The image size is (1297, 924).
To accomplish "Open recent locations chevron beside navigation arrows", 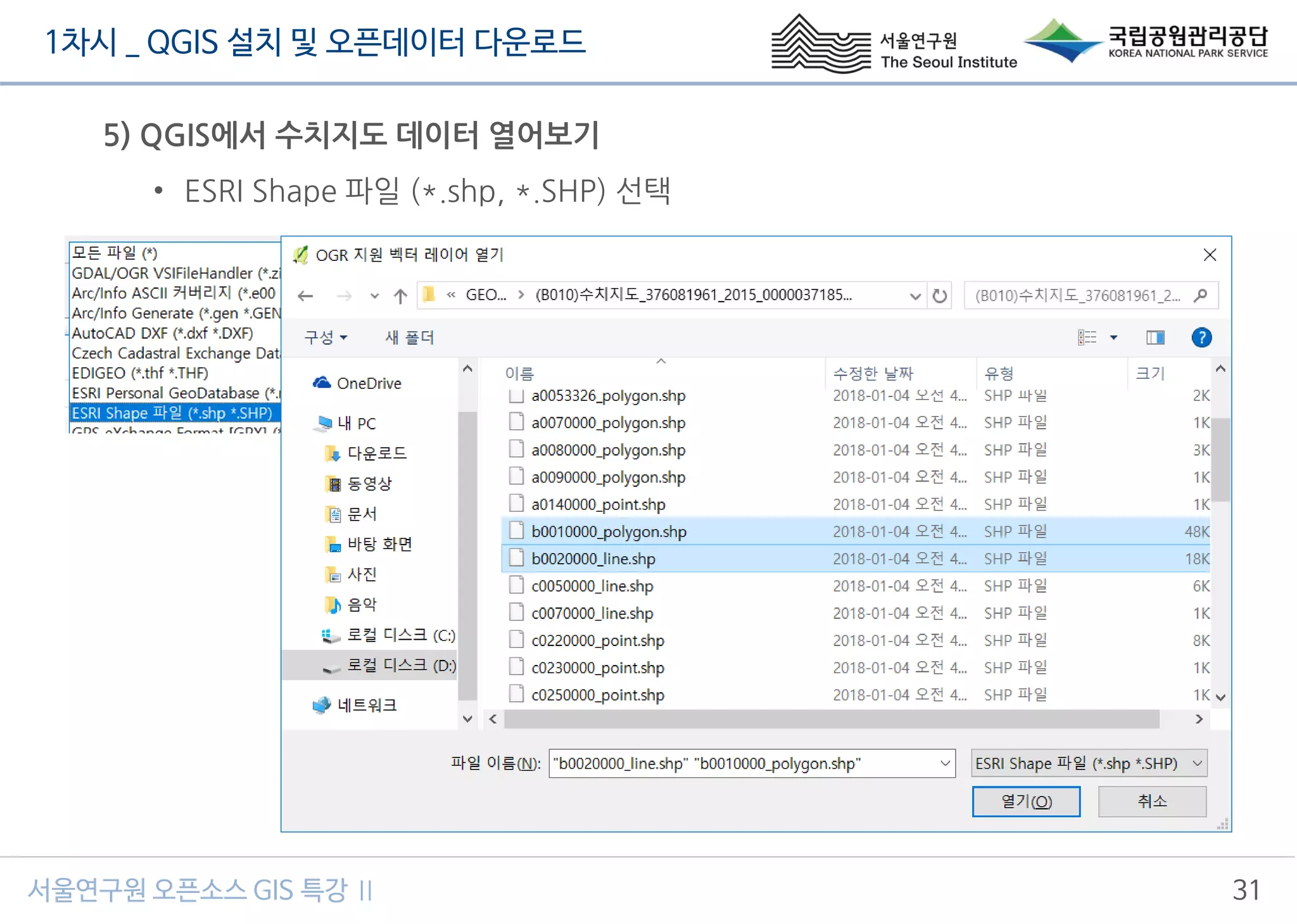I will tap(374, 296).
